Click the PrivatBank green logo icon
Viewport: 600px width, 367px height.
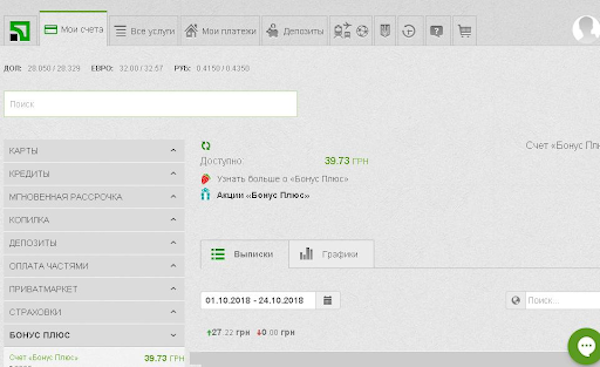[20, 31]
